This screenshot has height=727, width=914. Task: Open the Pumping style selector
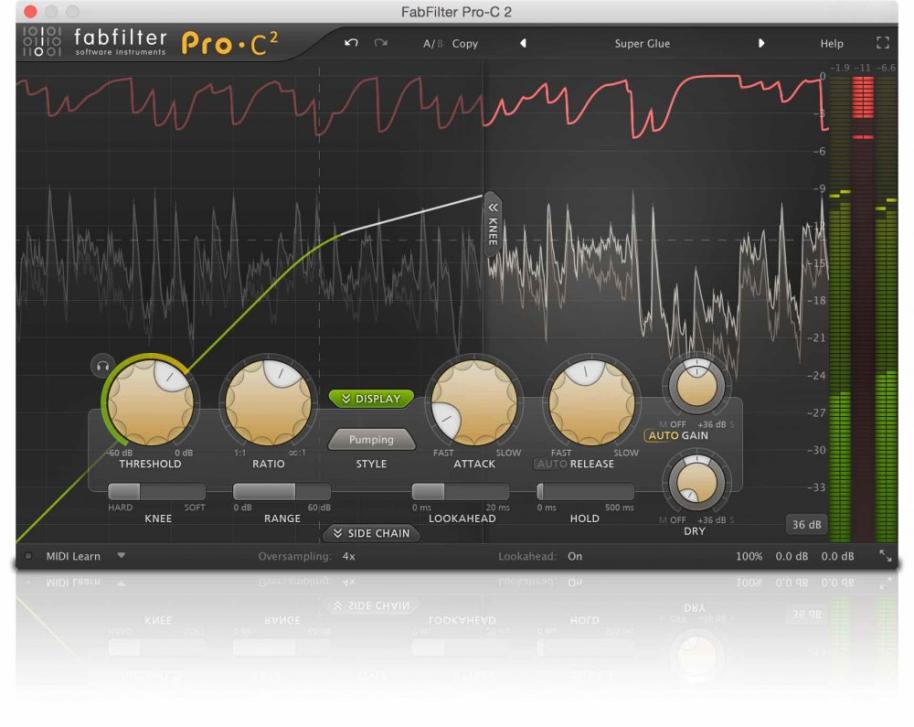(371, 440)
